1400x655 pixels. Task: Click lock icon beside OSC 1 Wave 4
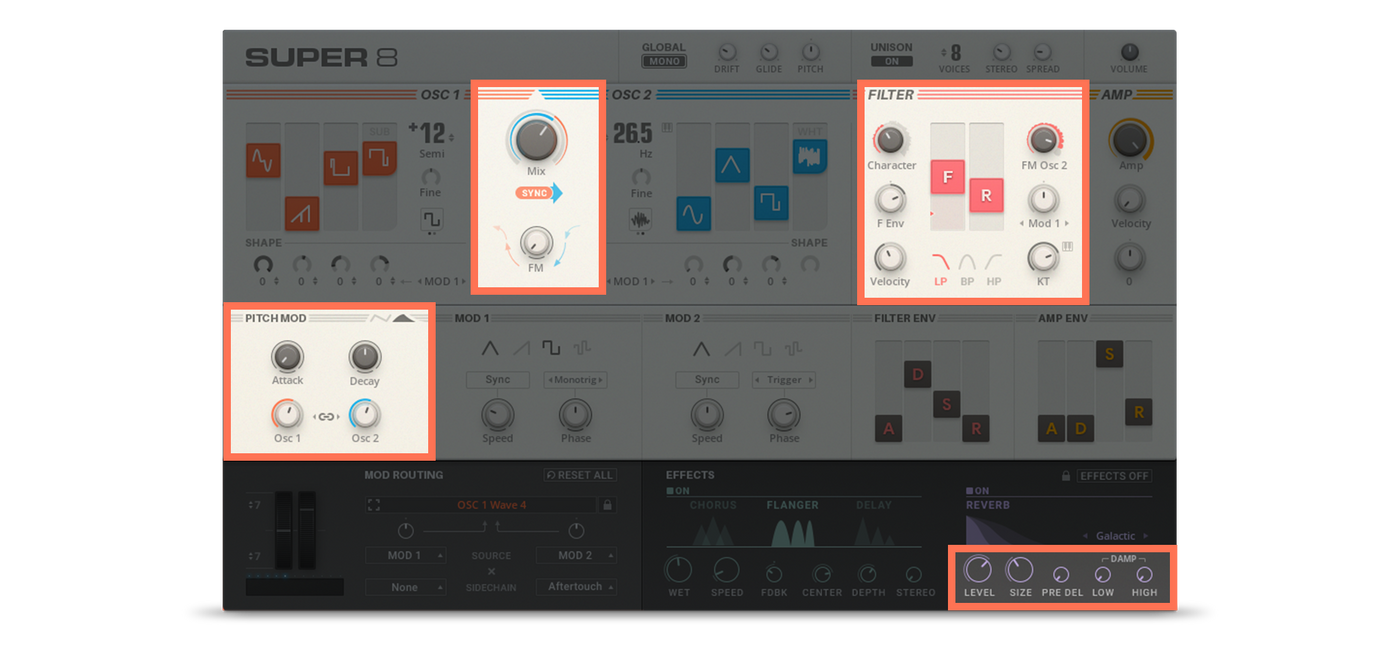(x=607, y=506)
